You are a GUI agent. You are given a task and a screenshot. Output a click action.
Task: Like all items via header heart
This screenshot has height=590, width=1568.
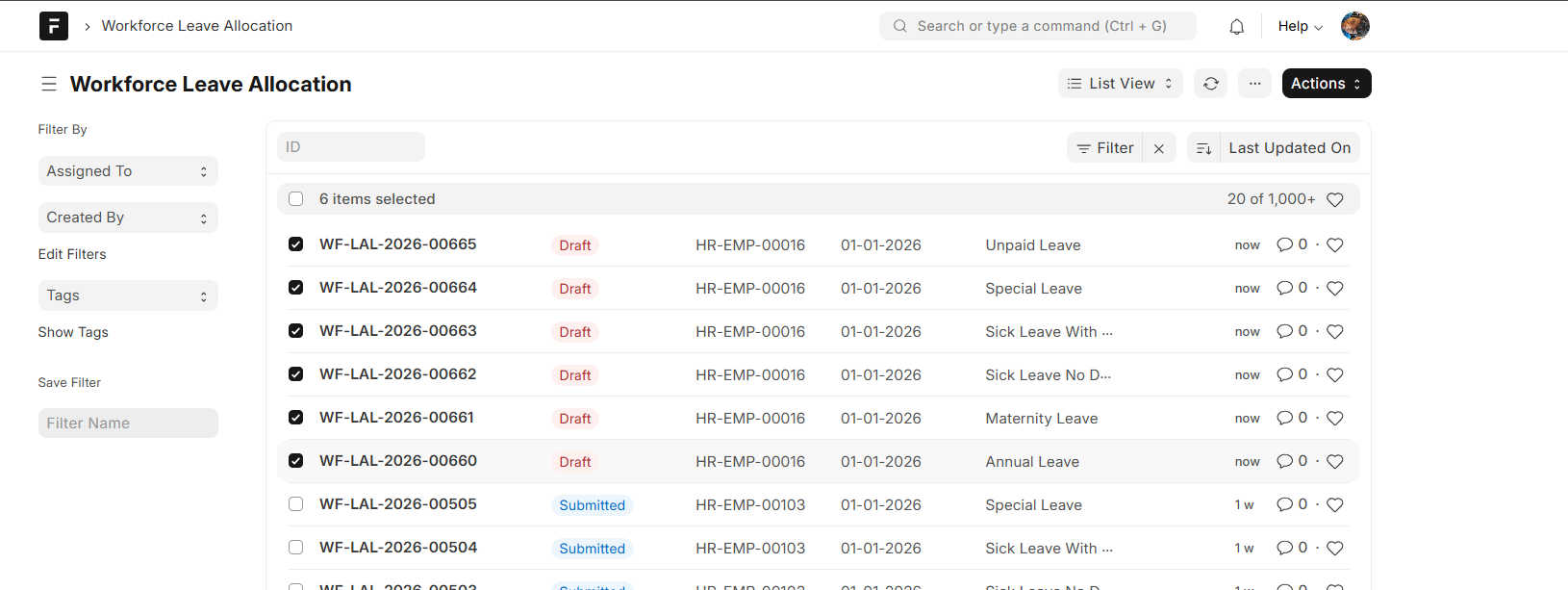click(x=1335, y=199)
